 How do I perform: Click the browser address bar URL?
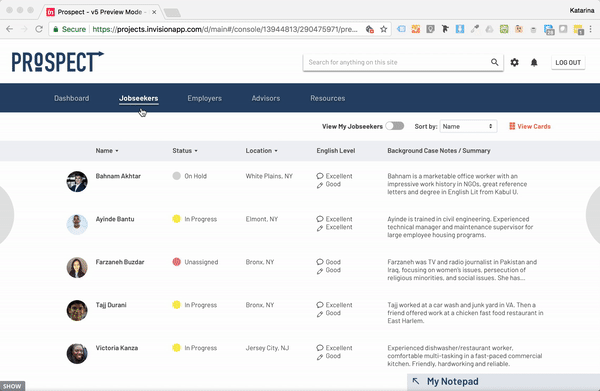point(225,29)
